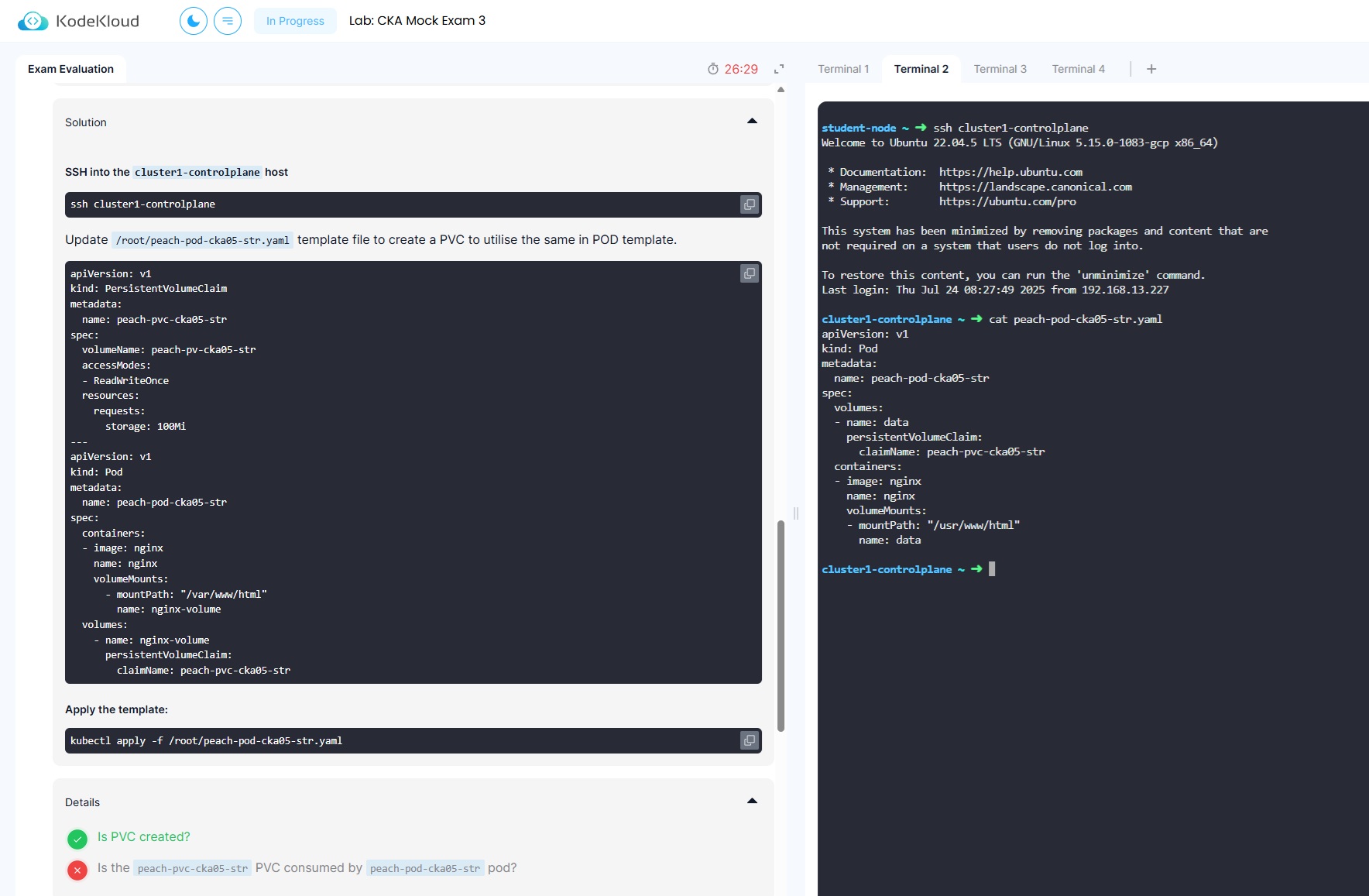
Task: Switch to Terminal 1 tab
Action: 843,69
